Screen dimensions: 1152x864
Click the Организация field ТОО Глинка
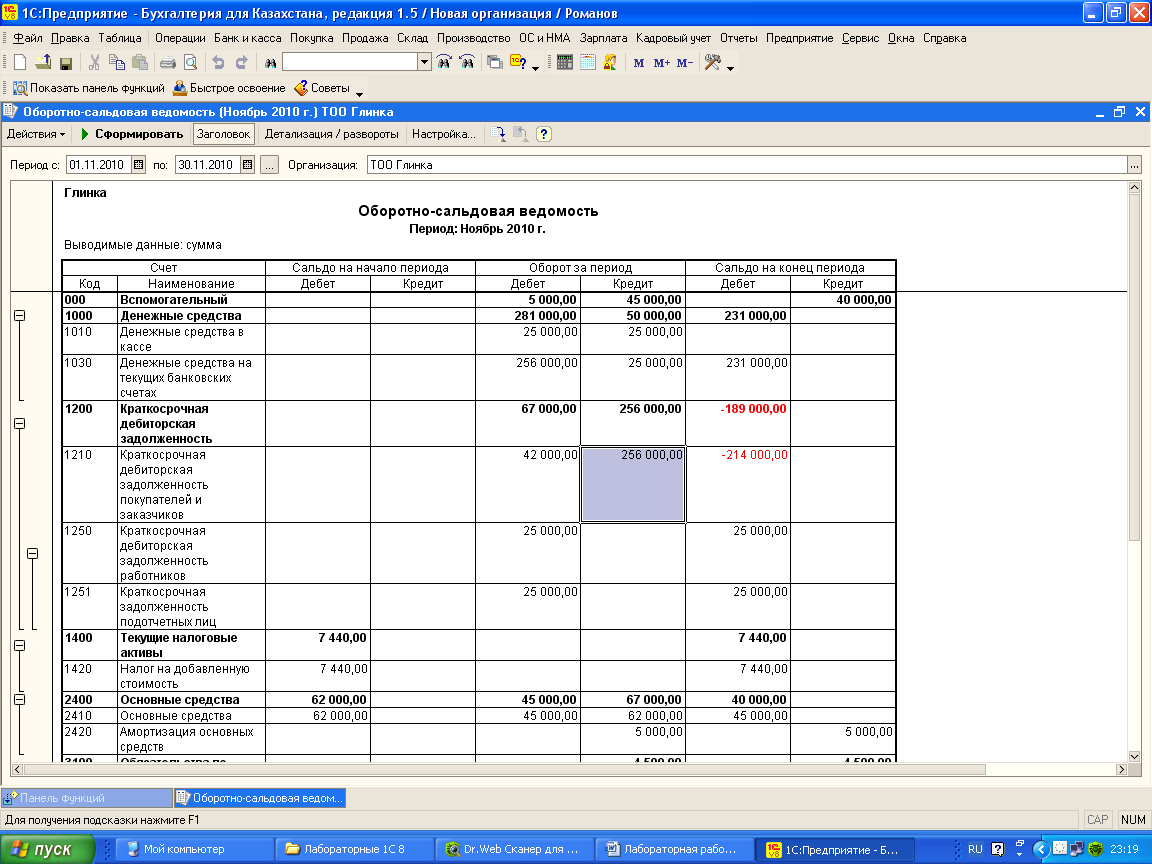747,165
